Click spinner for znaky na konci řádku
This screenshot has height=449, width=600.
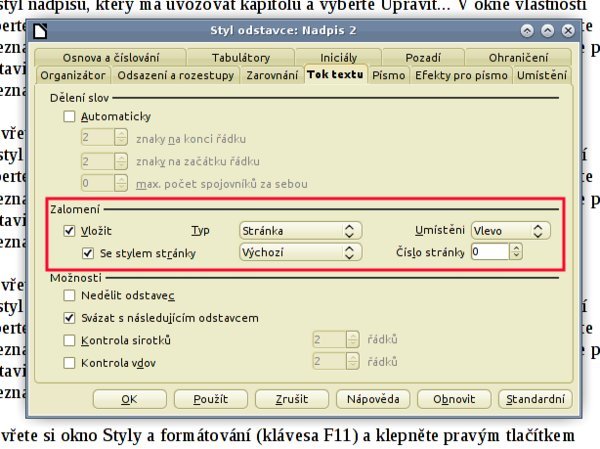pos(121,137)
